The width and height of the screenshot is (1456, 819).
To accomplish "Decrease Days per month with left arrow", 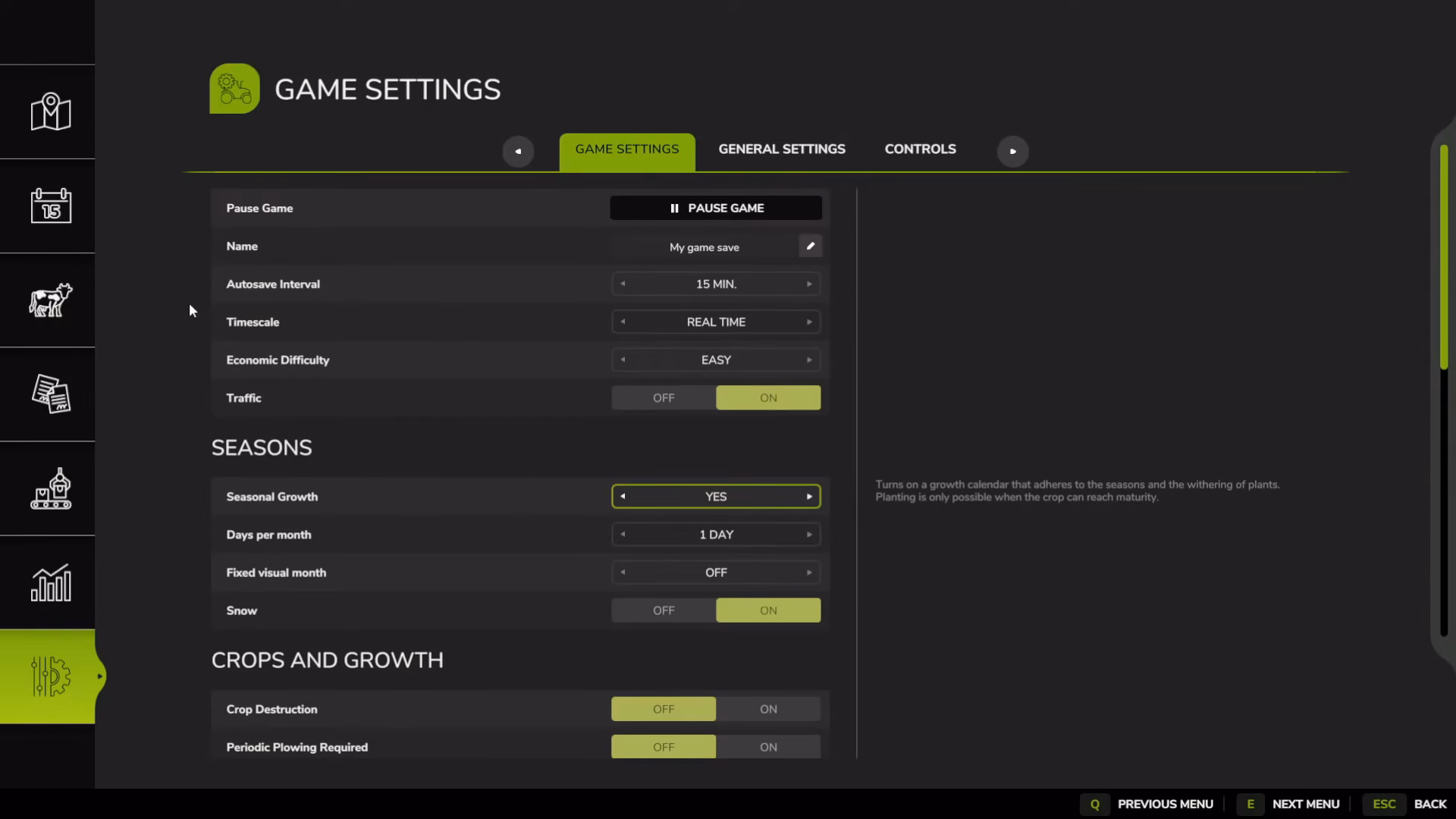I will pos(623,534).
